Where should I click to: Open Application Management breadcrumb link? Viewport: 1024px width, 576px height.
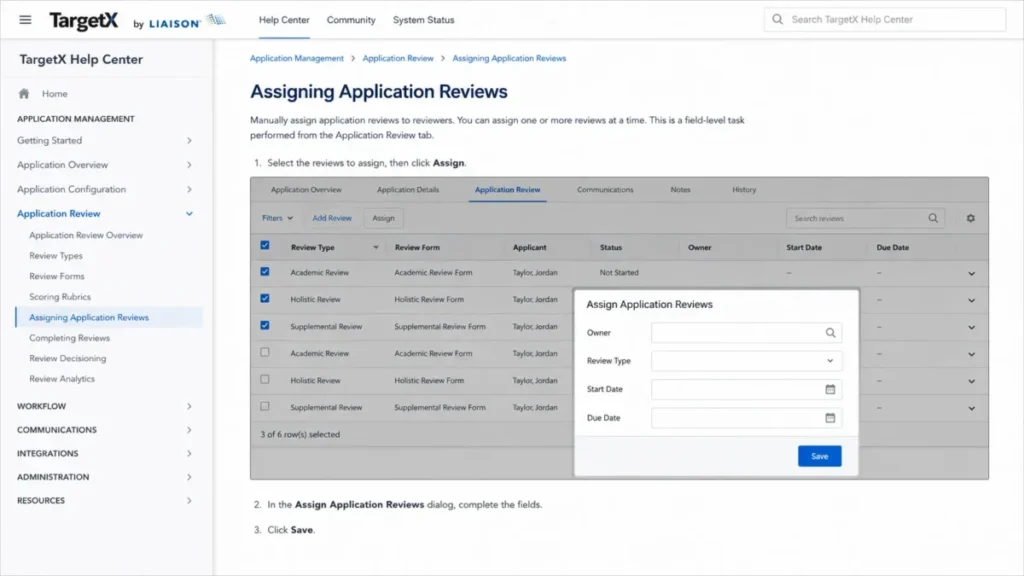point(296,58)
